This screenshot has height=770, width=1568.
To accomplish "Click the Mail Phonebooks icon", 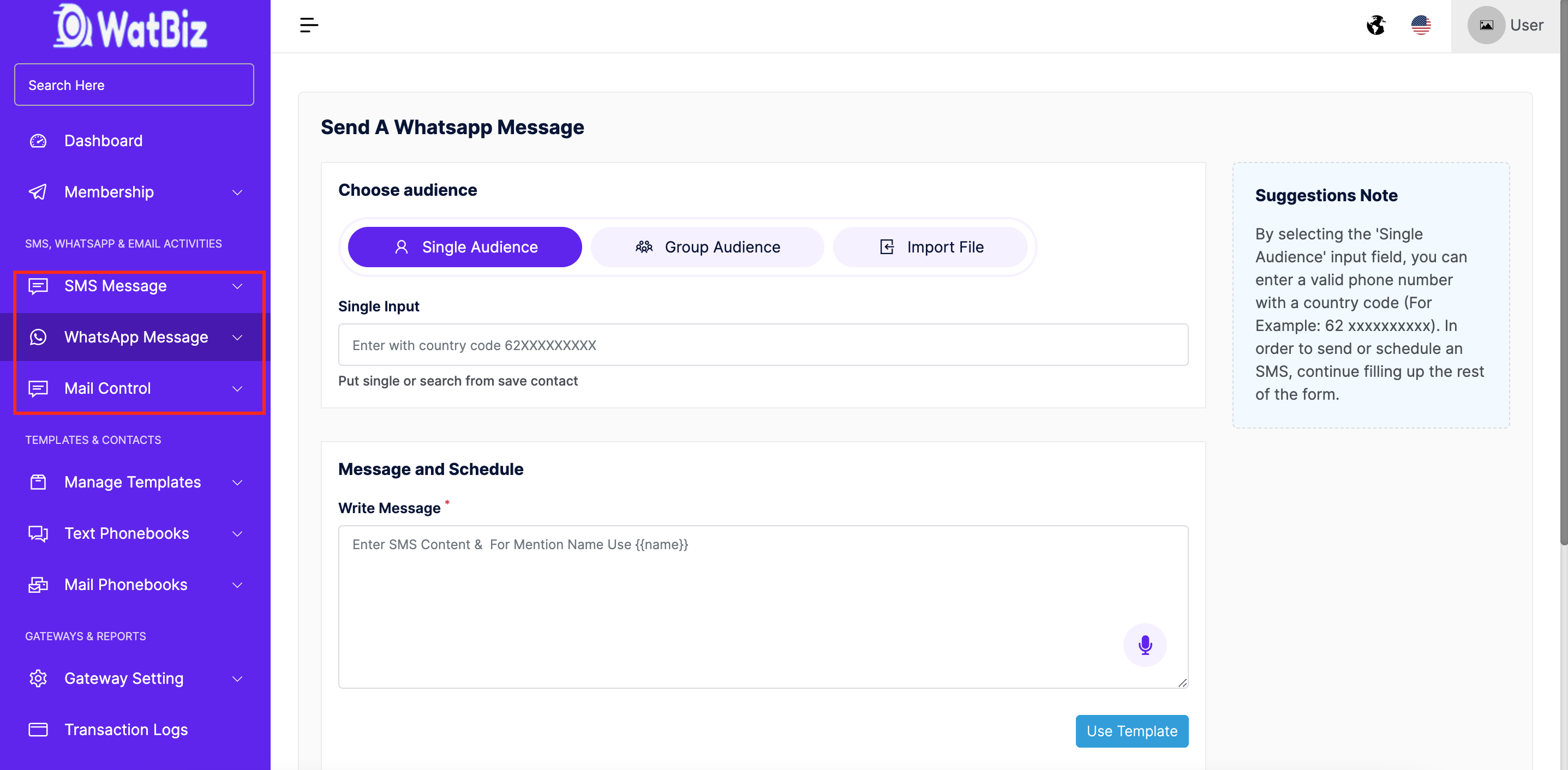I will [38, 585].
